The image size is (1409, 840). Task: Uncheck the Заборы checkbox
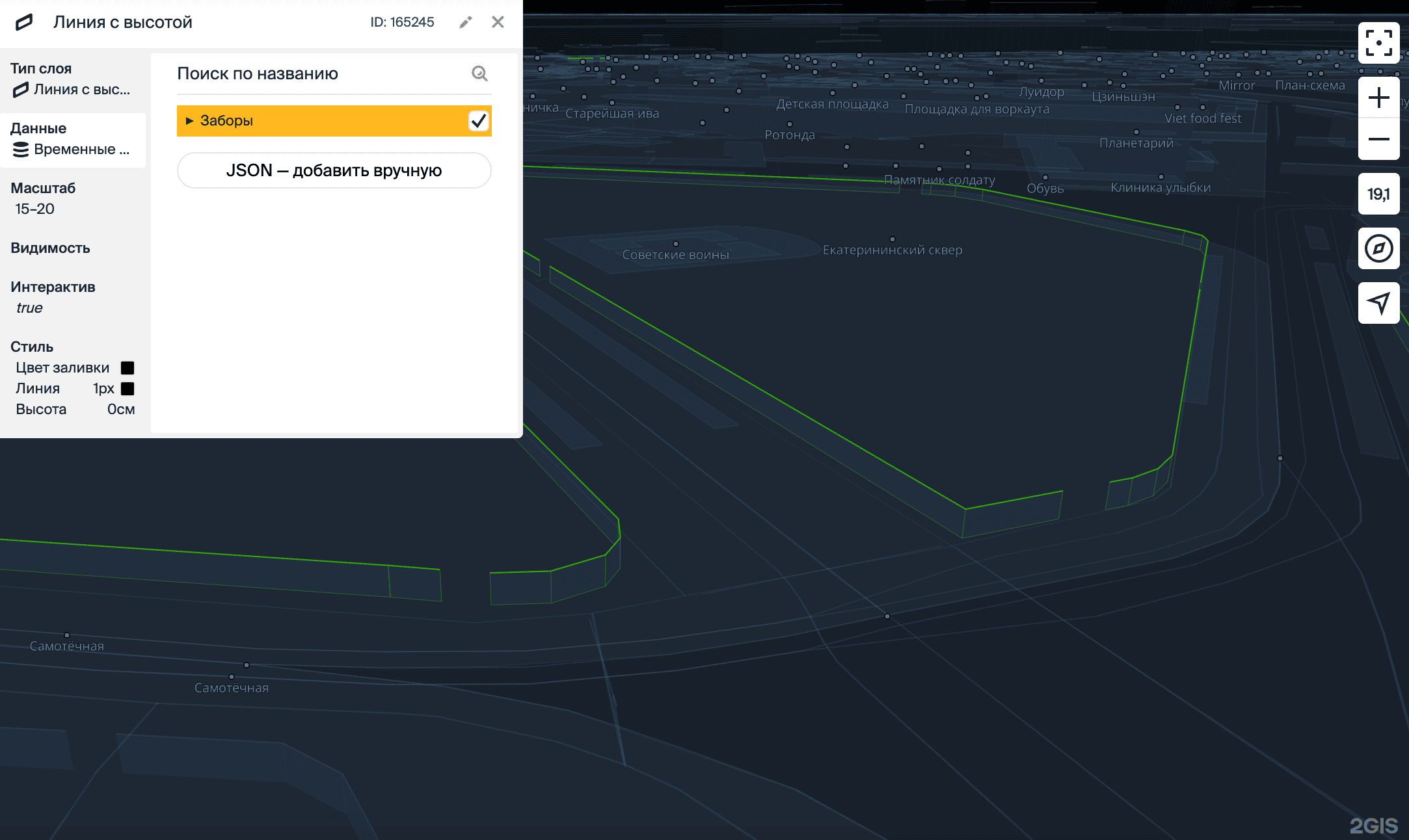coord(478,121)
